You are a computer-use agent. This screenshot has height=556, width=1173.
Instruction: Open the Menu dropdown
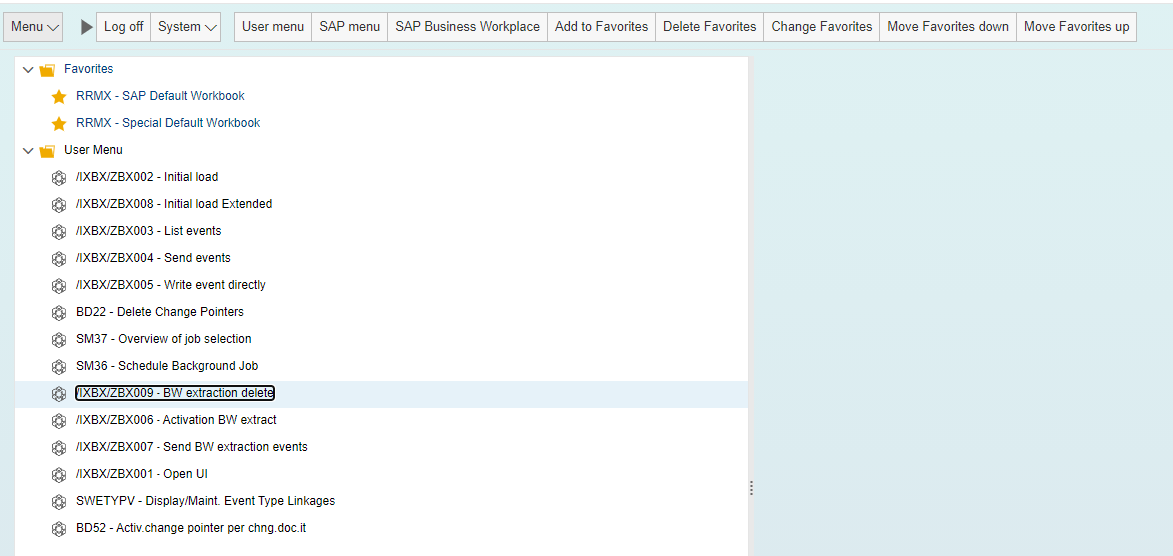35,27
